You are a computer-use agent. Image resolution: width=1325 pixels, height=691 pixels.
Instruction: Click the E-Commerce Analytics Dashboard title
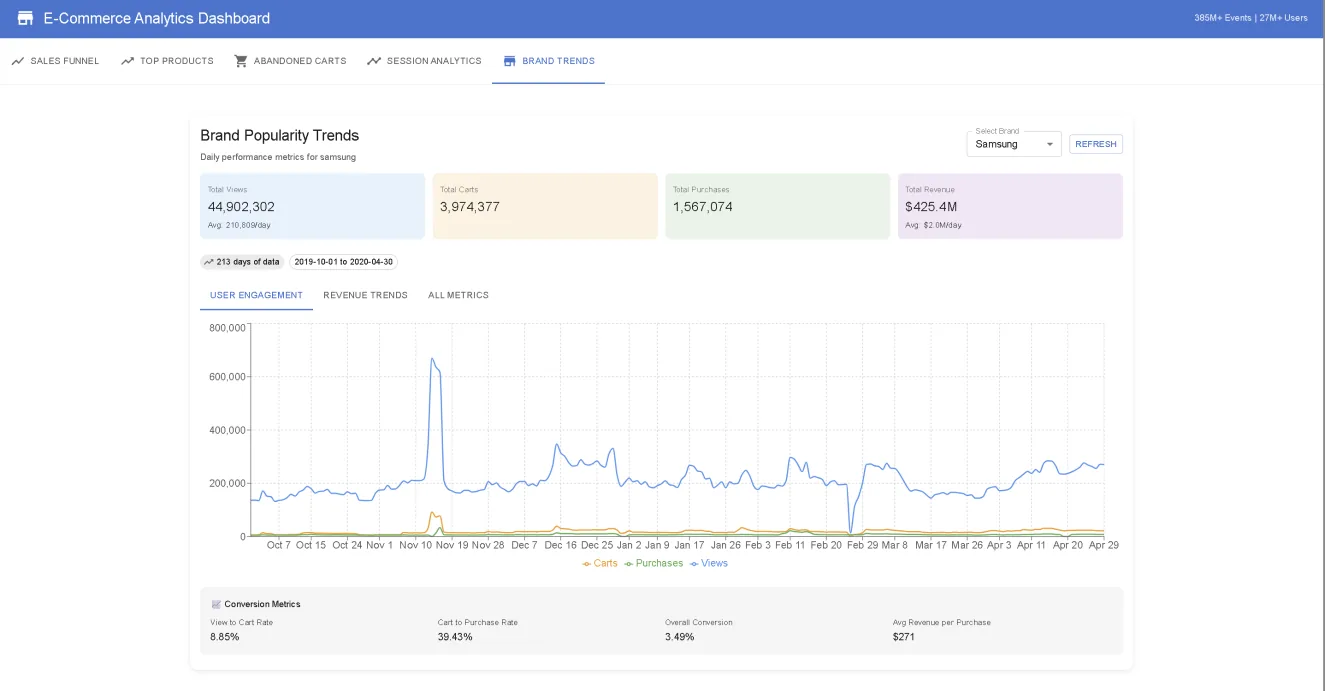pyautogui.click(x=157, y=18)
